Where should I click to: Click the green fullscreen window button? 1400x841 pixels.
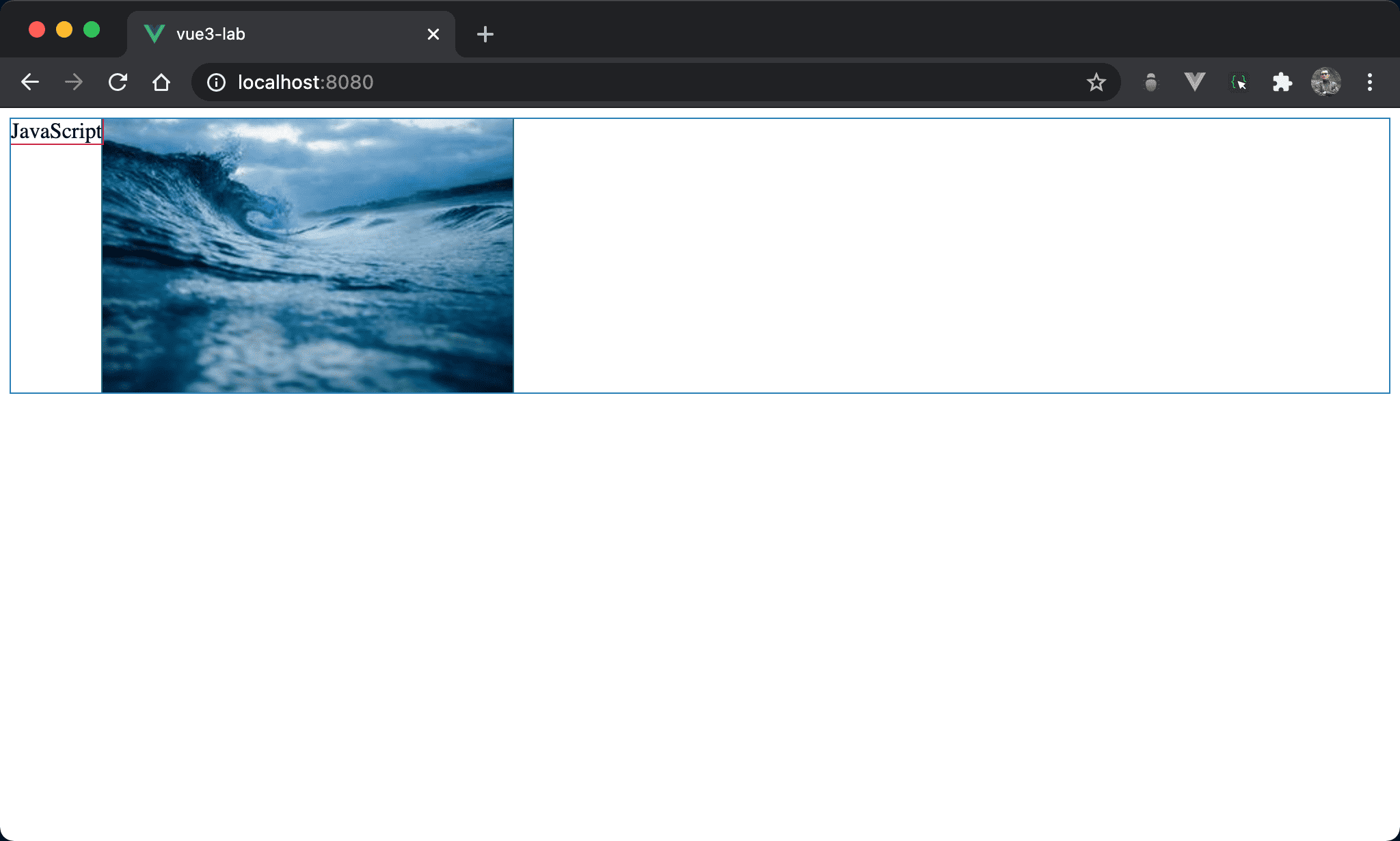coord(92,29)
